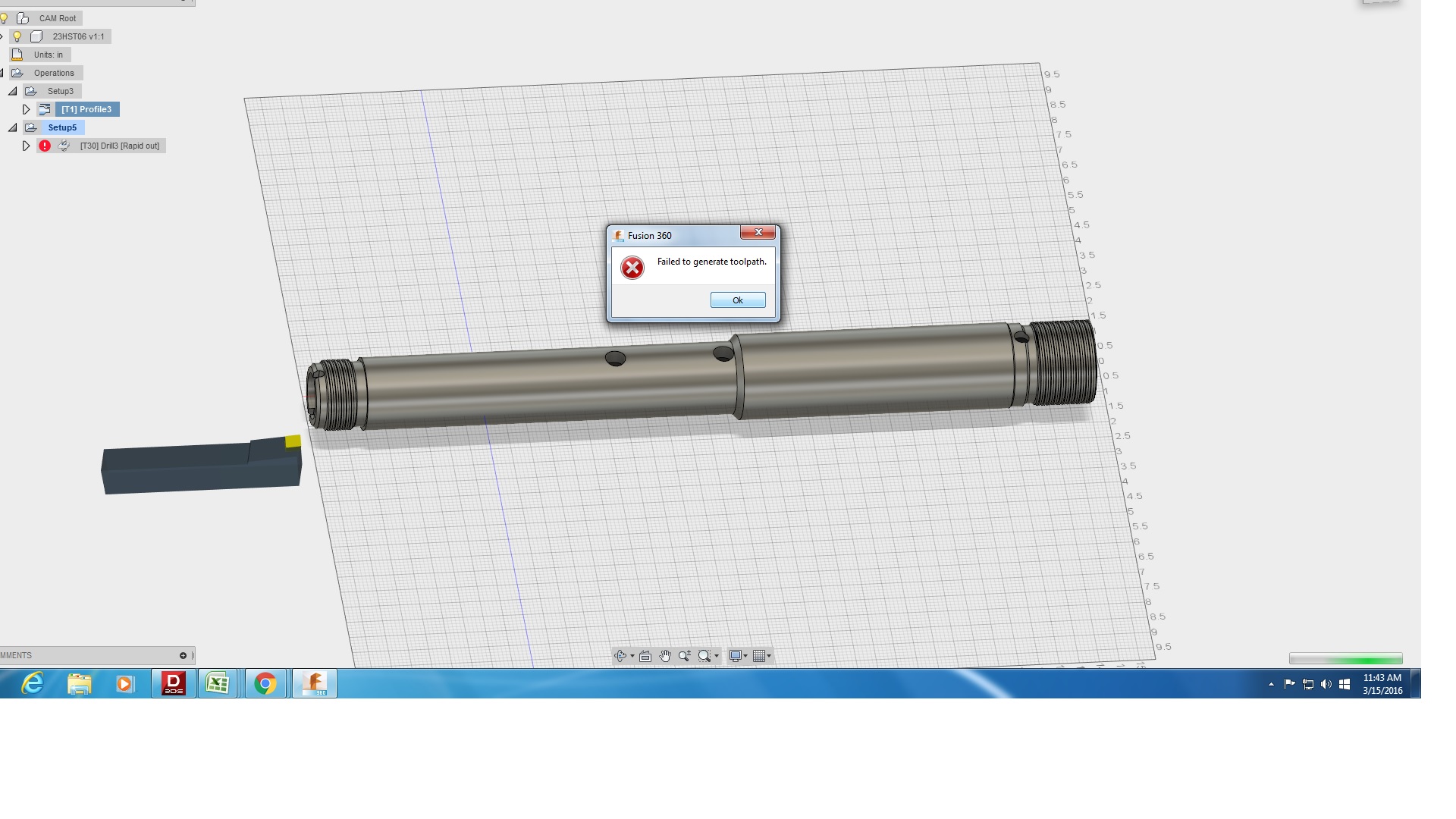
Task: Select Setup5 in the browser
Action: 62,127
